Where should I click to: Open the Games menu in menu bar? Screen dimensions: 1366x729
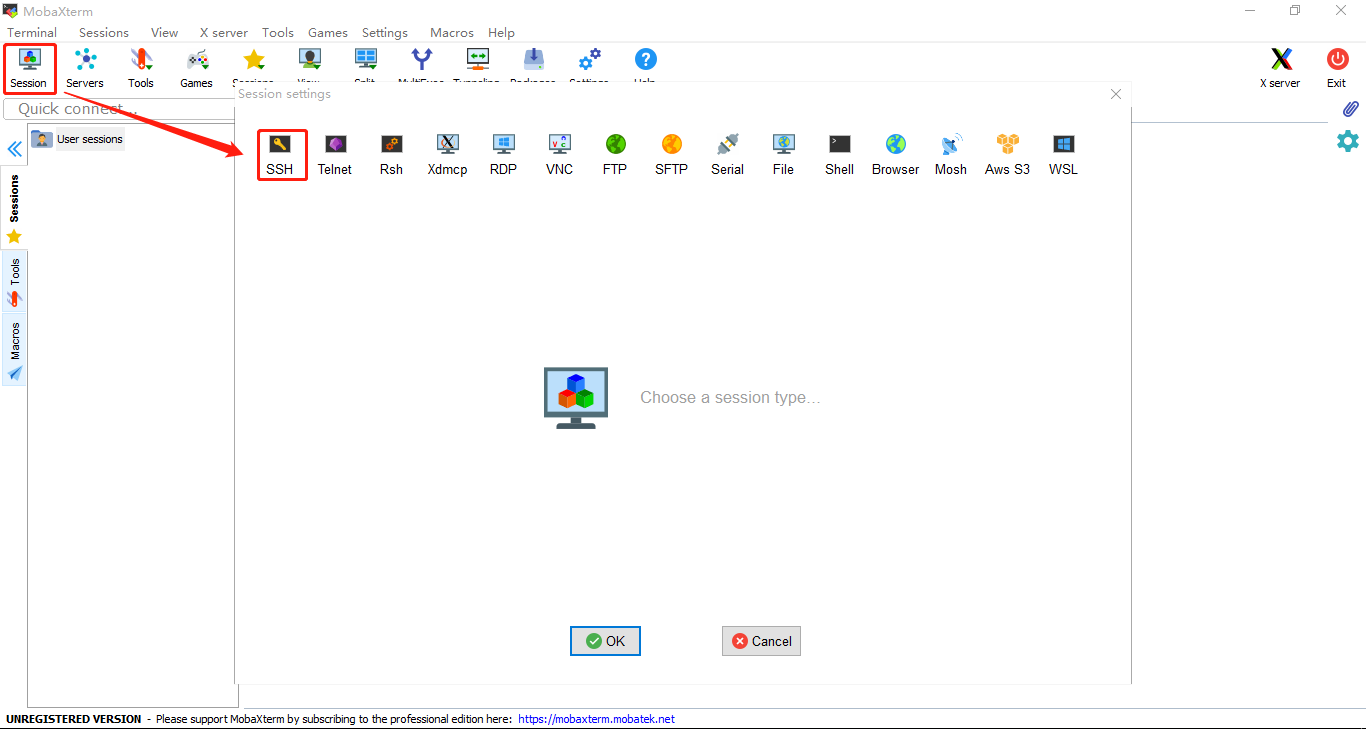[328, 32]
